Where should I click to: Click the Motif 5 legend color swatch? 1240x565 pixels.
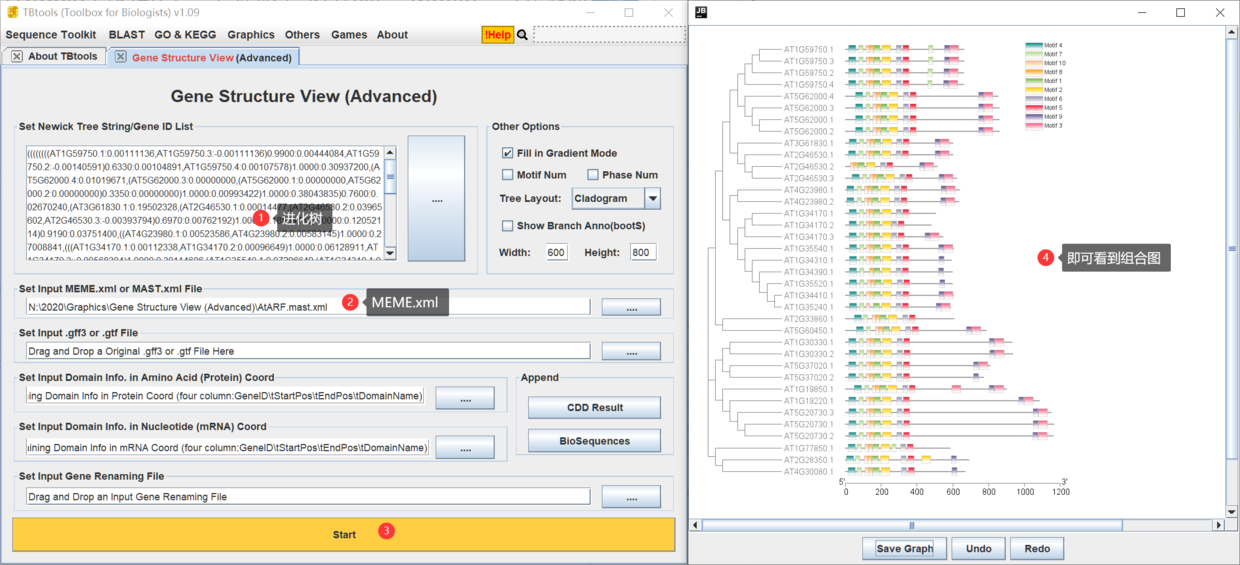click(x=1034, y=108)
